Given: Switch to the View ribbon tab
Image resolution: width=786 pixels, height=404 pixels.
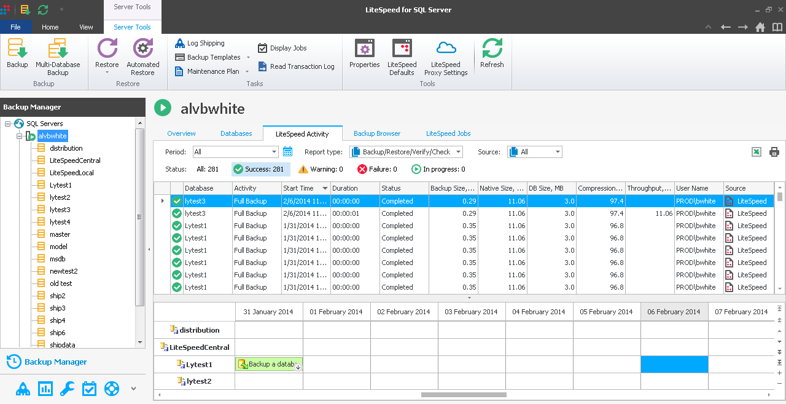Looking at the screenshot, I should tap(86, 27).
